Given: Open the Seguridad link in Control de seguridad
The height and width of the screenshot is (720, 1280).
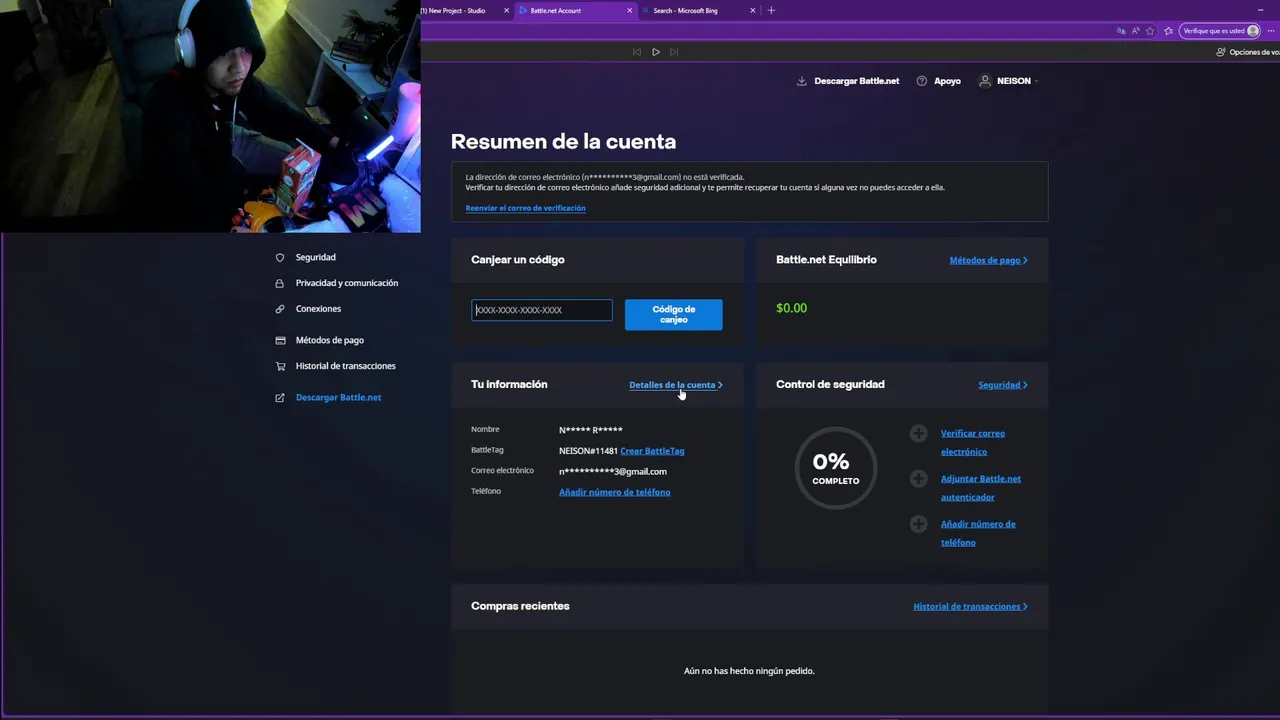Looking at the screenshot, I should (x=1003, y=385).
